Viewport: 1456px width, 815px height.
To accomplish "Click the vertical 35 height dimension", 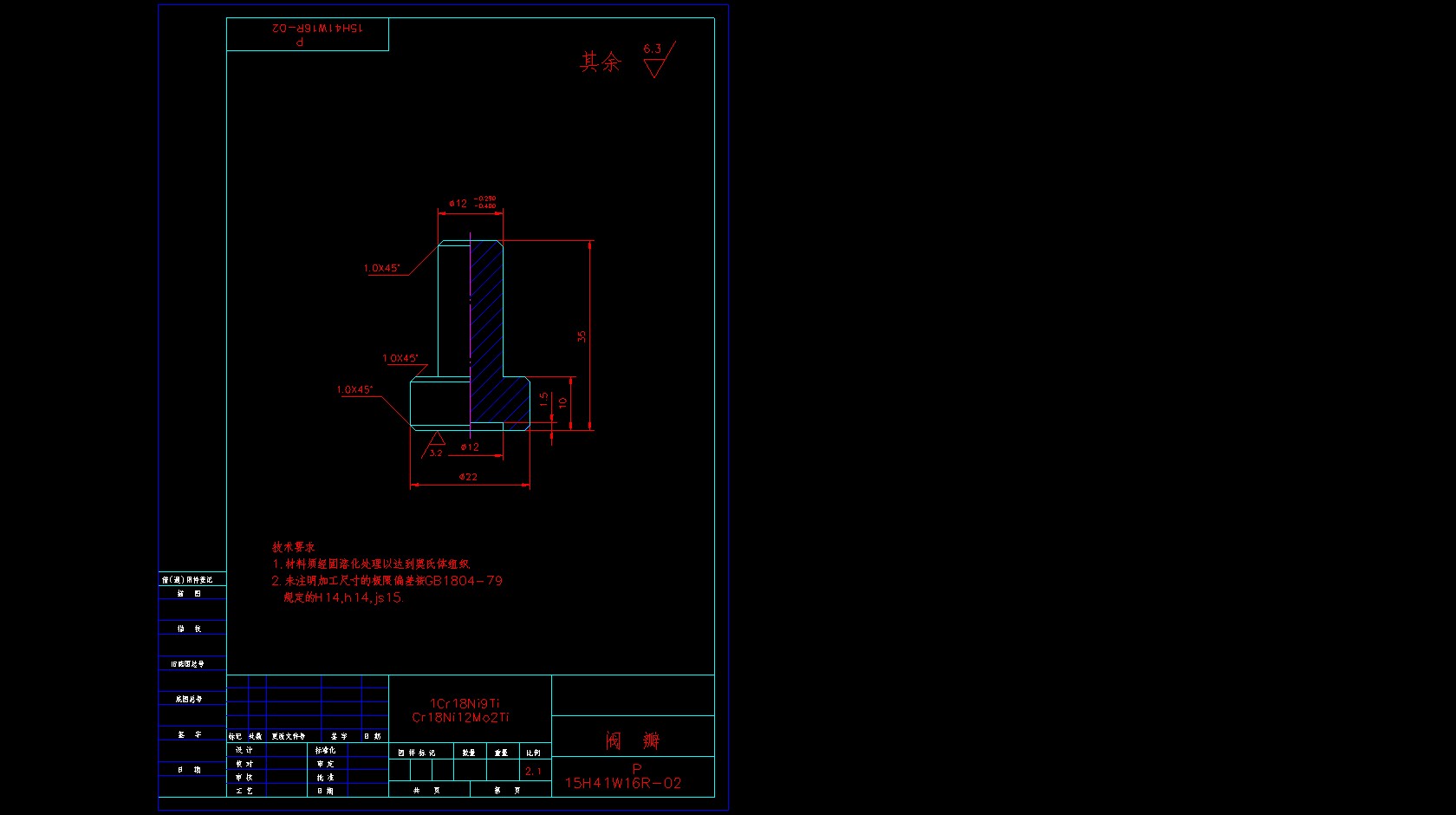I will 582,336.
